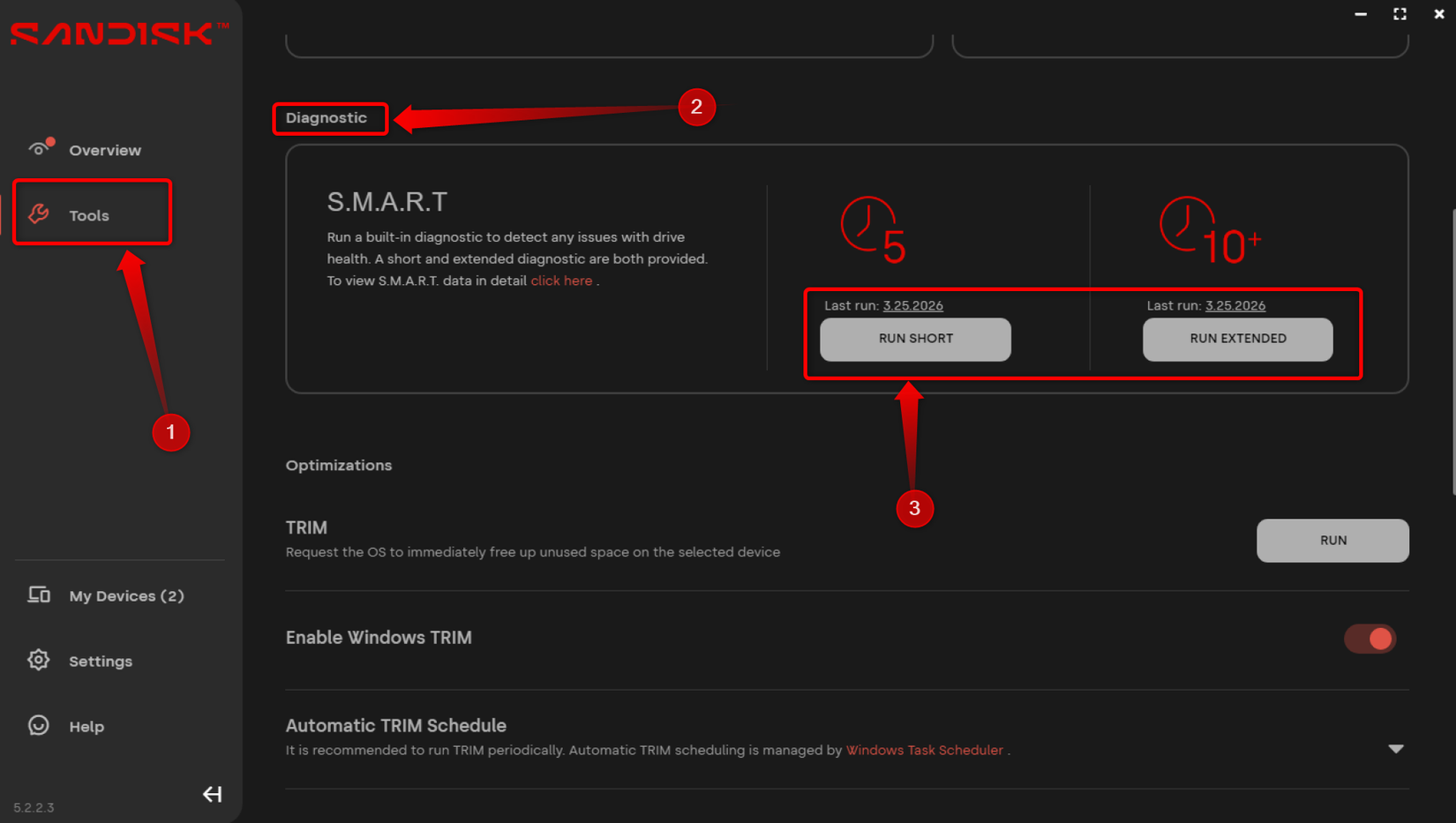
Task: Select the Diagnostic section header
Action: pos(329,117)
